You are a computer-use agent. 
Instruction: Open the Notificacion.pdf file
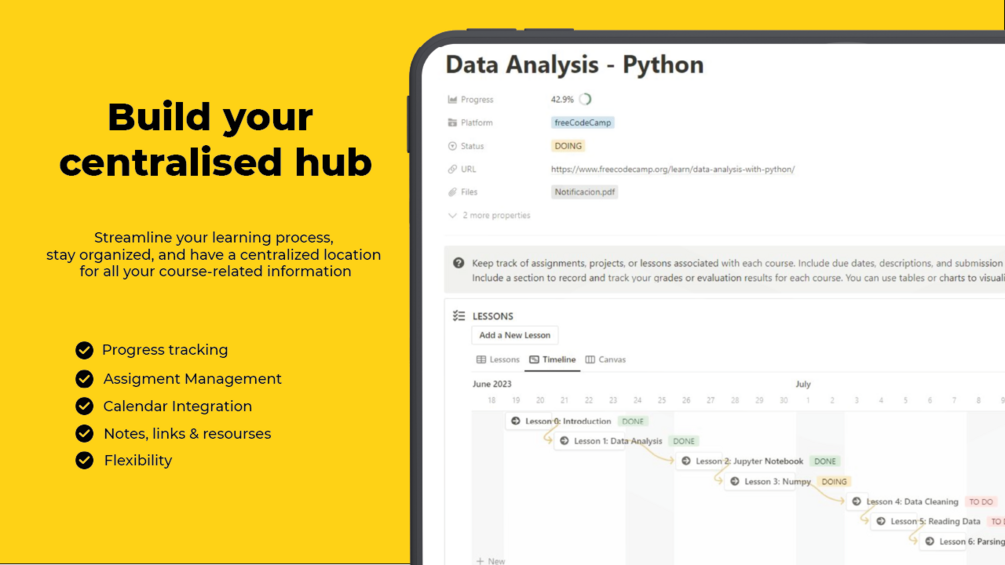click(585, 192)
